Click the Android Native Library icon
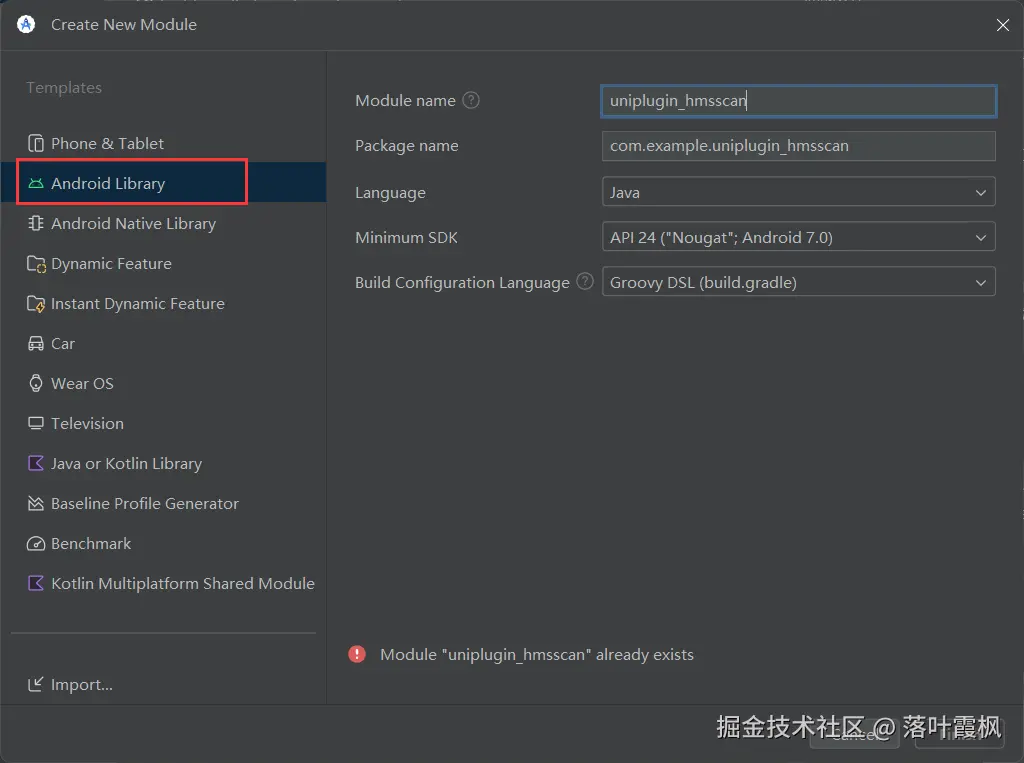Image resolution: width=1024 pixels, height=763 pixels. click(x=36, y=223)
